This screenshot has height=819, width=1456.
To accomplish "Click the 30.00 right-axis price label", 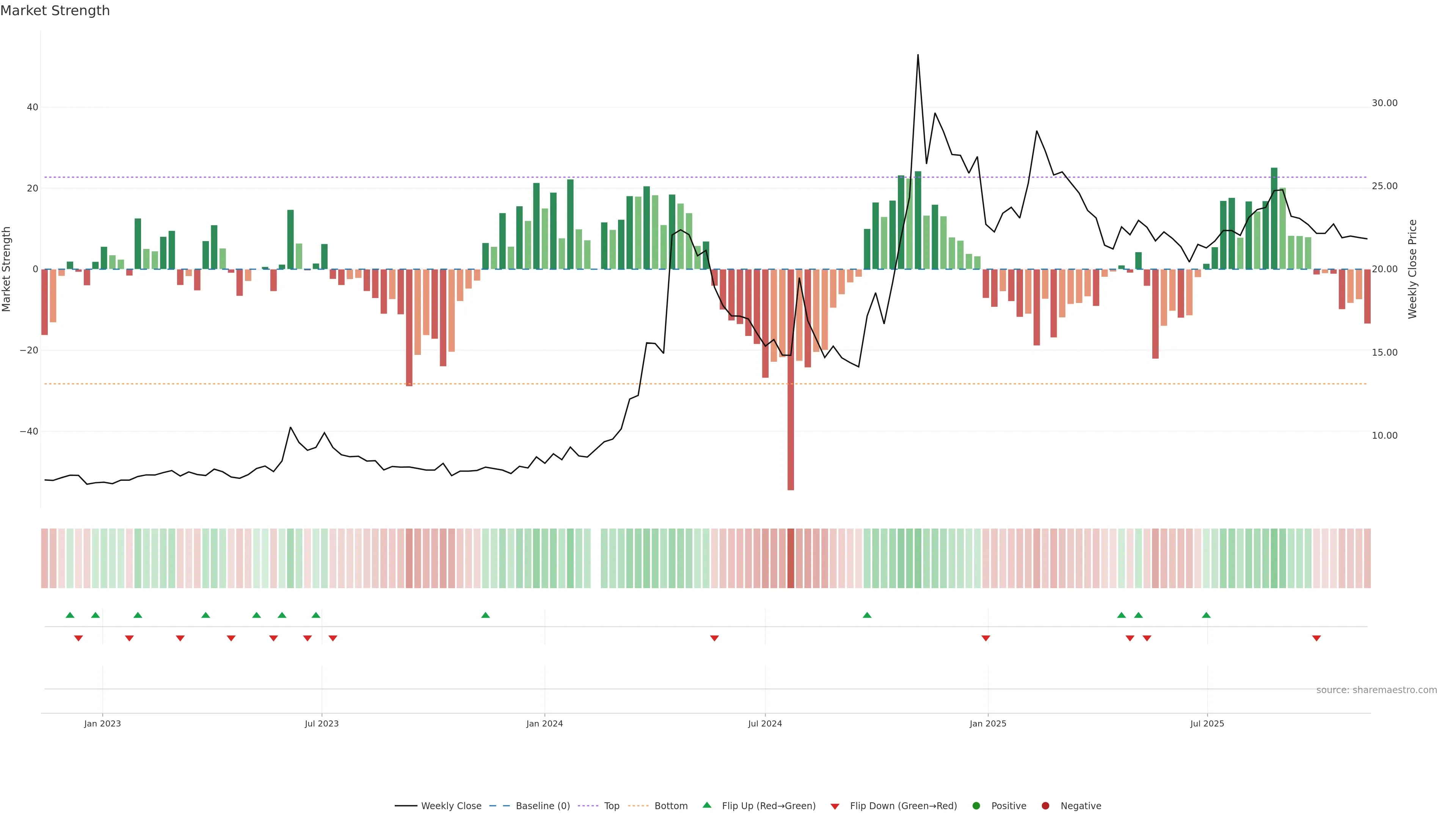I will [x=1384, y=103].
